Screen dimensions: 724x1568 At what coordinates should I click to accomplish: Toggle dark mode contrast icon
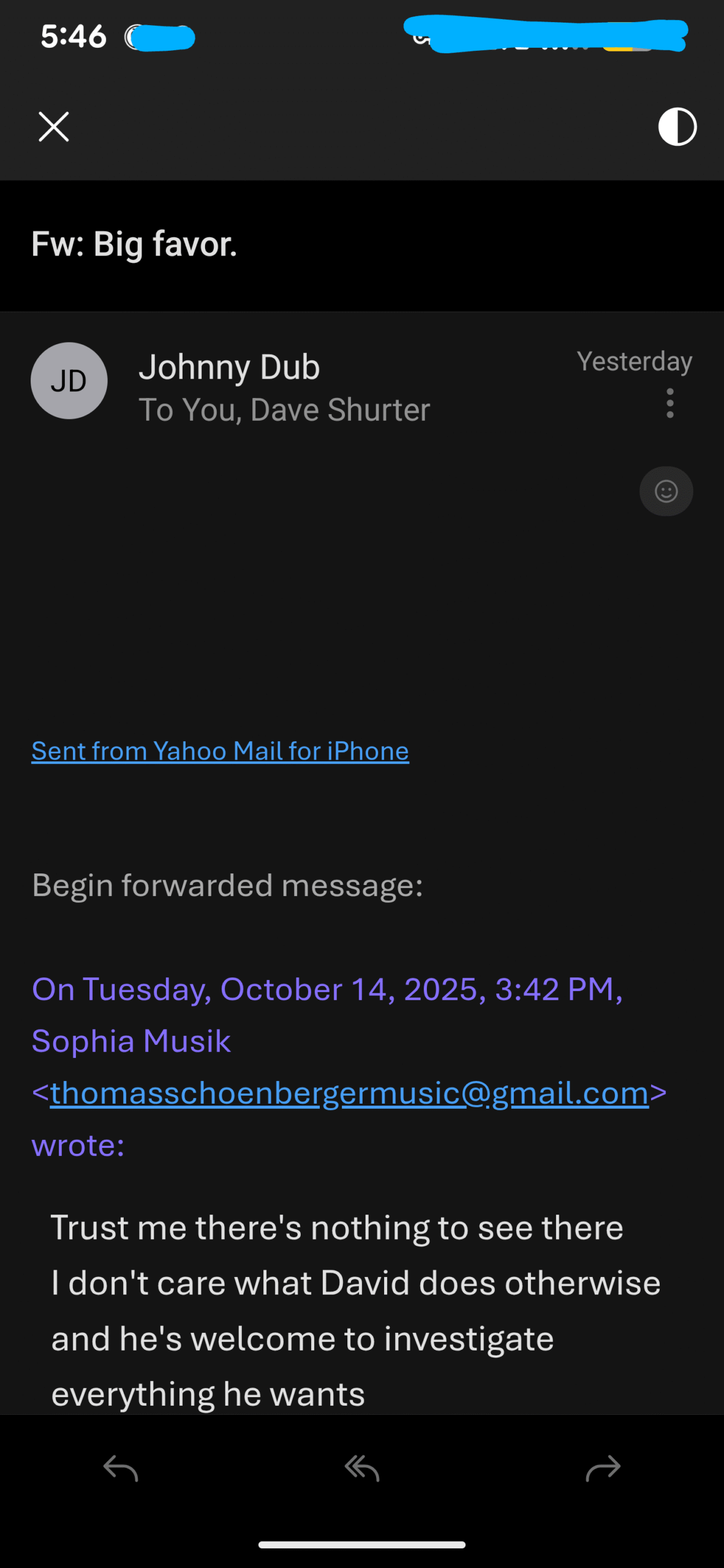[x=677, y=127]
